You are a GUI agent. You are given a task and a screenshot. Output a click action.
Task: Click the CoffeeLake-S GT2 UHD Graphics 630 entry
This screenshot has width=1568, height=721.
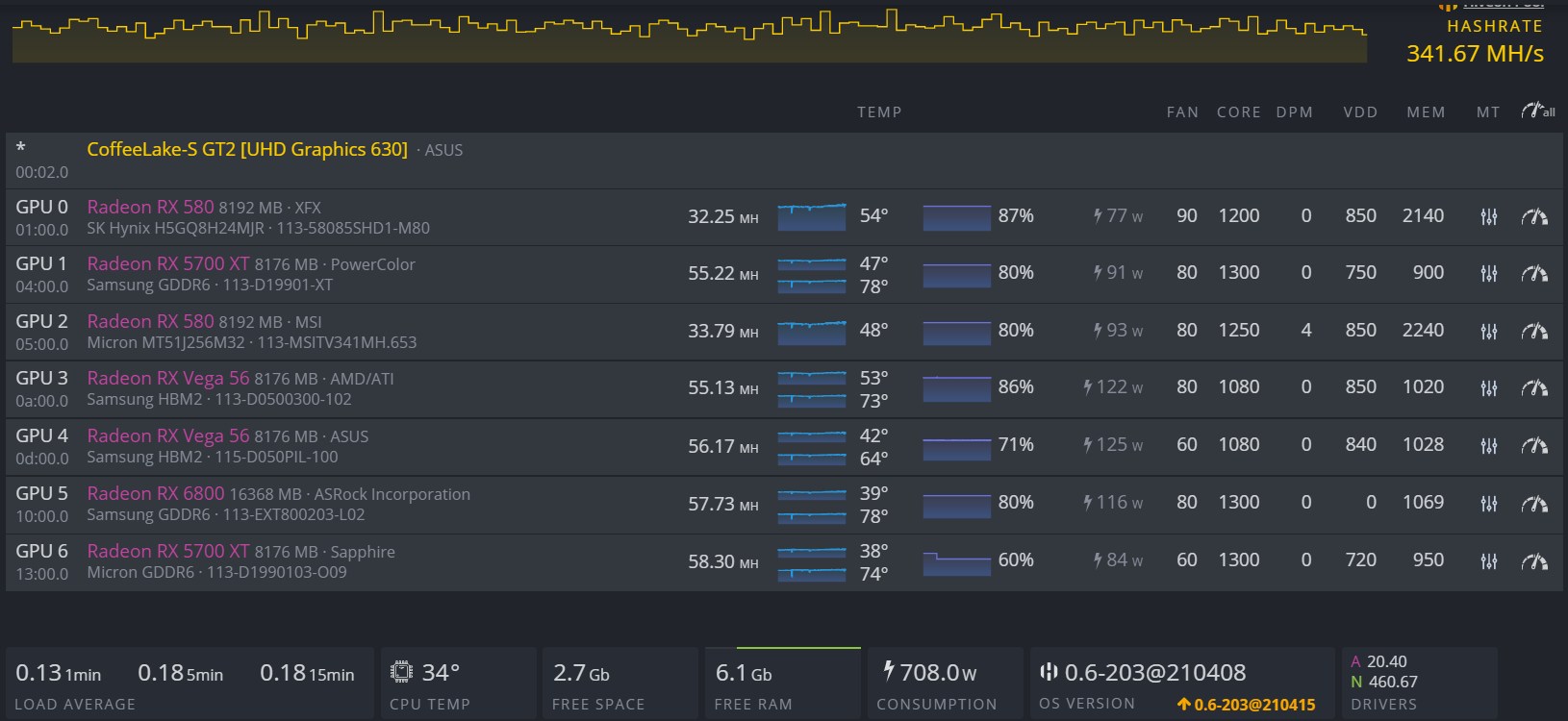(x=247, y=149)
